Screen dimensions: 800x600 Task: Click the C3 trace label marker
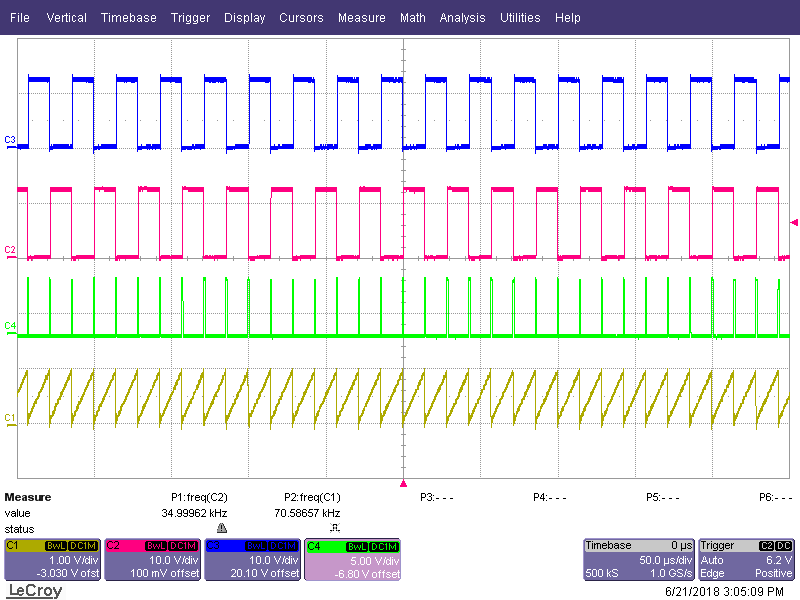point(10,142)
